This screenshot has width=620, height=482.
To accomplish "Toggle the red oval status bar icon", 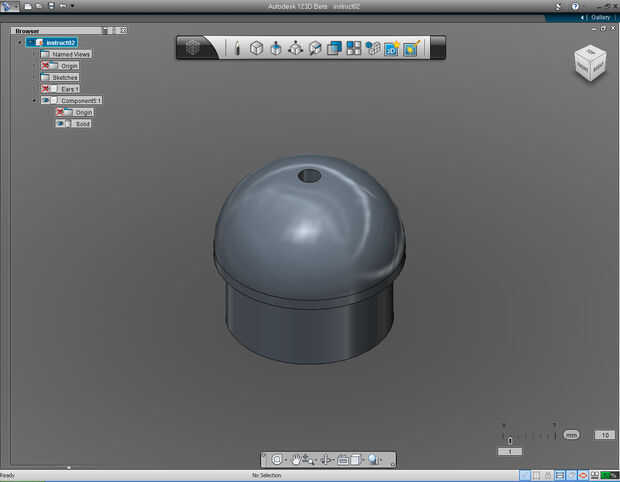I will [583, 475].
